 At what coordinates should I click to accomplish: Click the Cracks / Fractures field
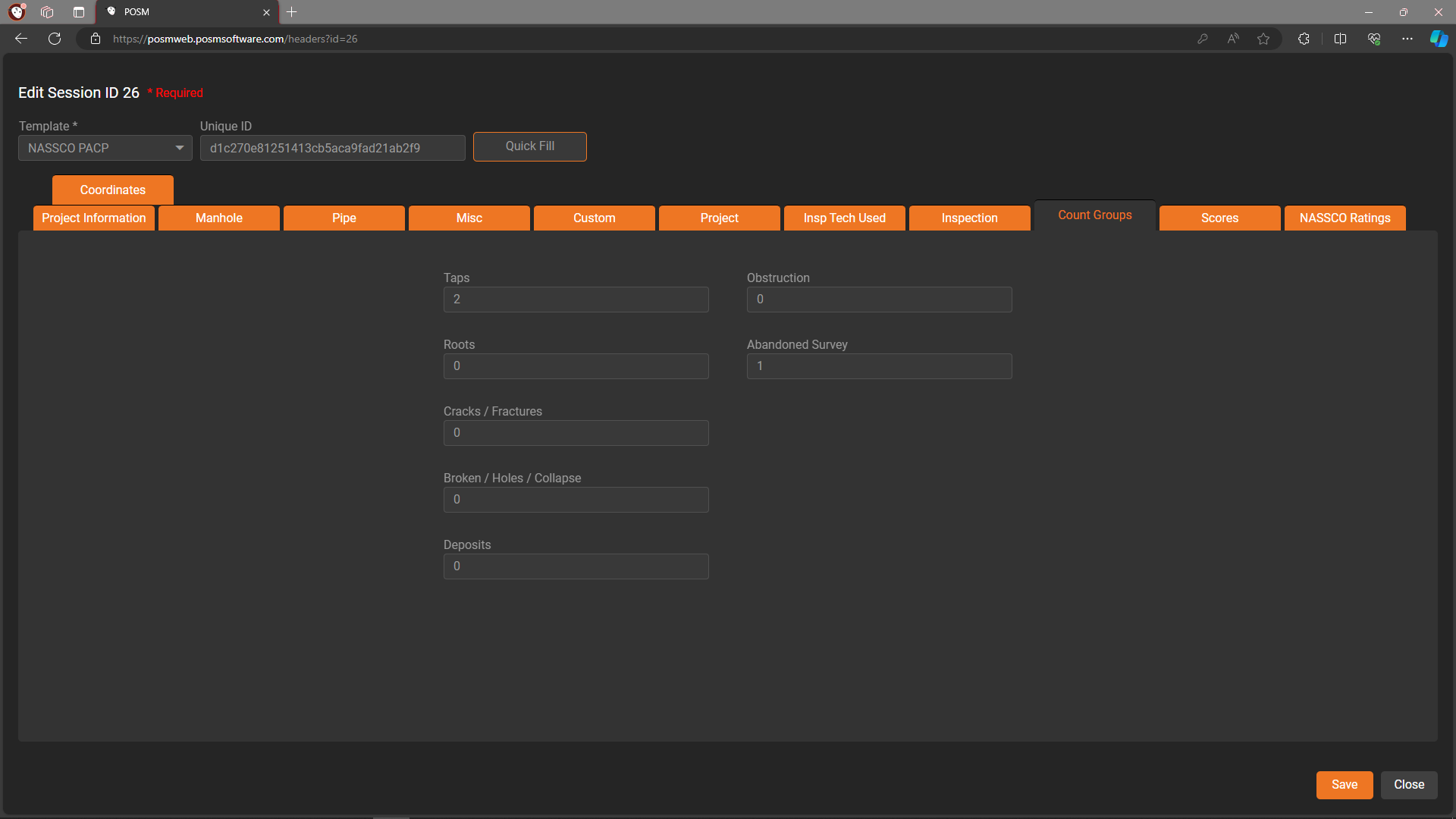[576, 433]
